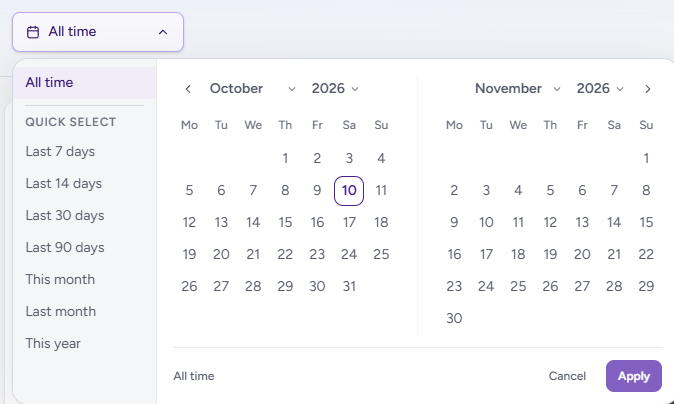Screen dimensions: 674x404
Task: Select November 1 in the right calendar
Action: pyautogui.click(x=646, y=159)
